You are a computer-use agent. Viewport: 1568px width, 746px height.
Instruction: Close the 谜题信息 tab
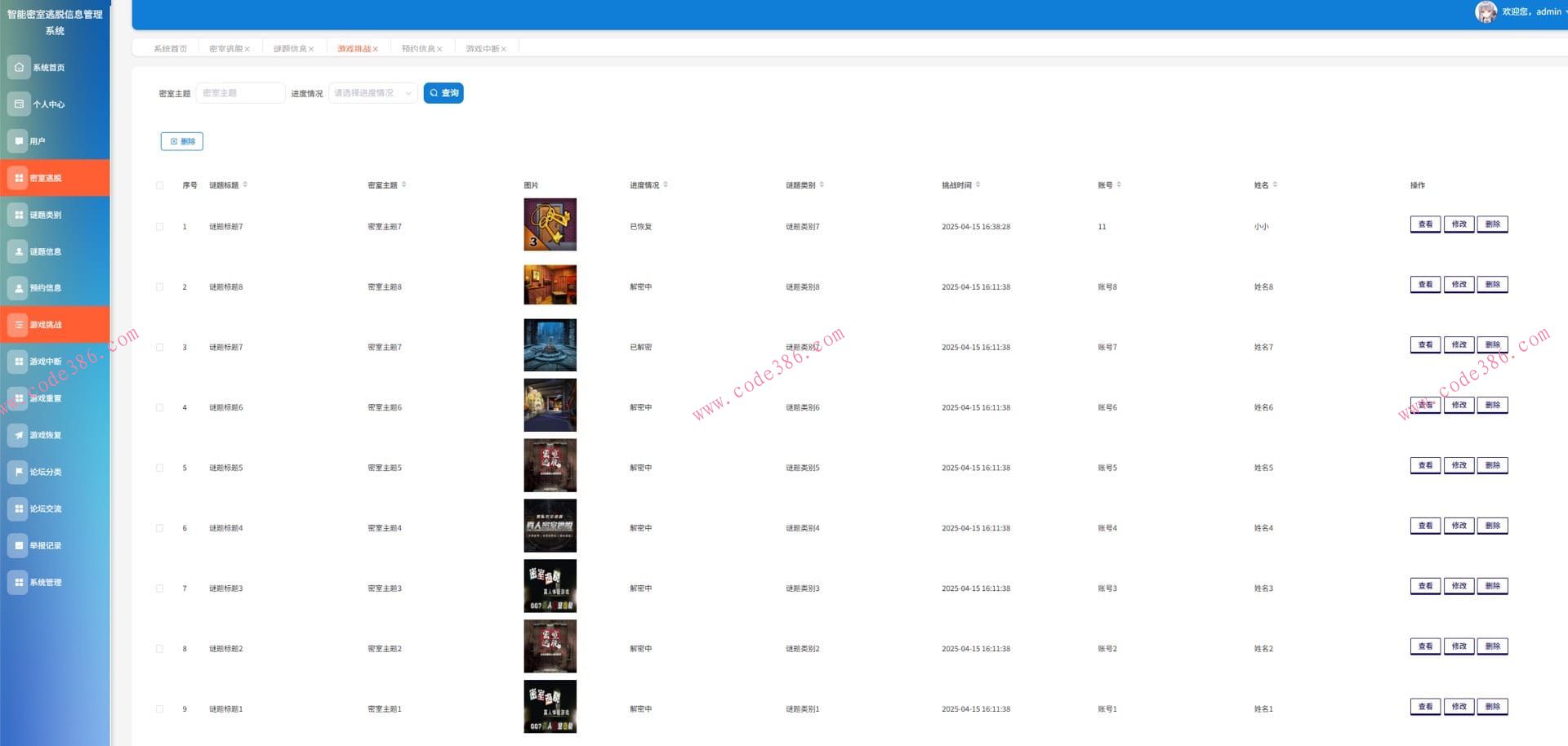pyautogui.click(x=311, y=49)
